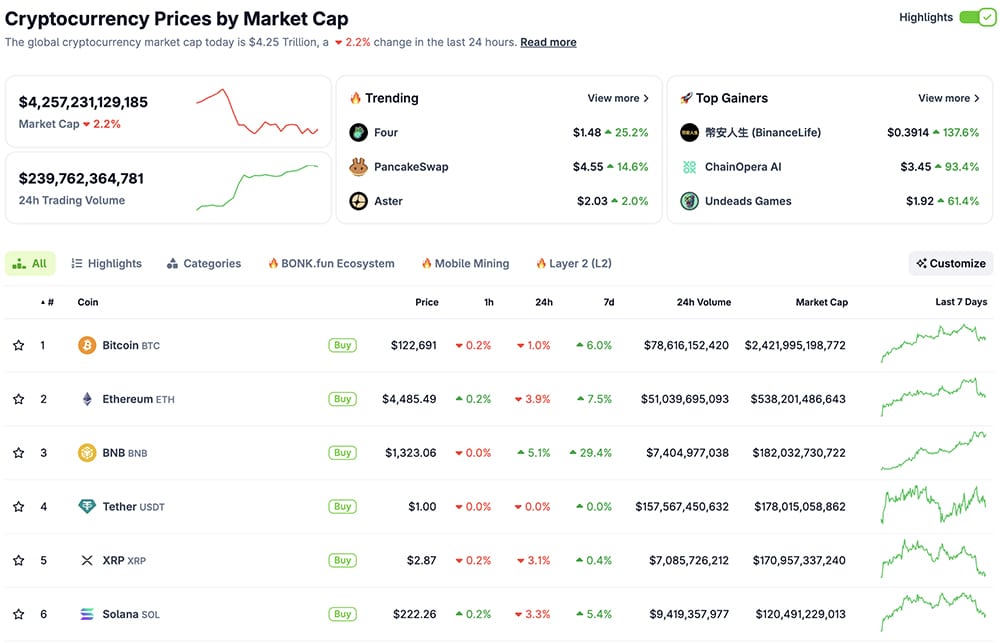Select the Trending flame icon
Viewport: 1000px width, 643px height.
pyautogui.click(x=357, y=97)
